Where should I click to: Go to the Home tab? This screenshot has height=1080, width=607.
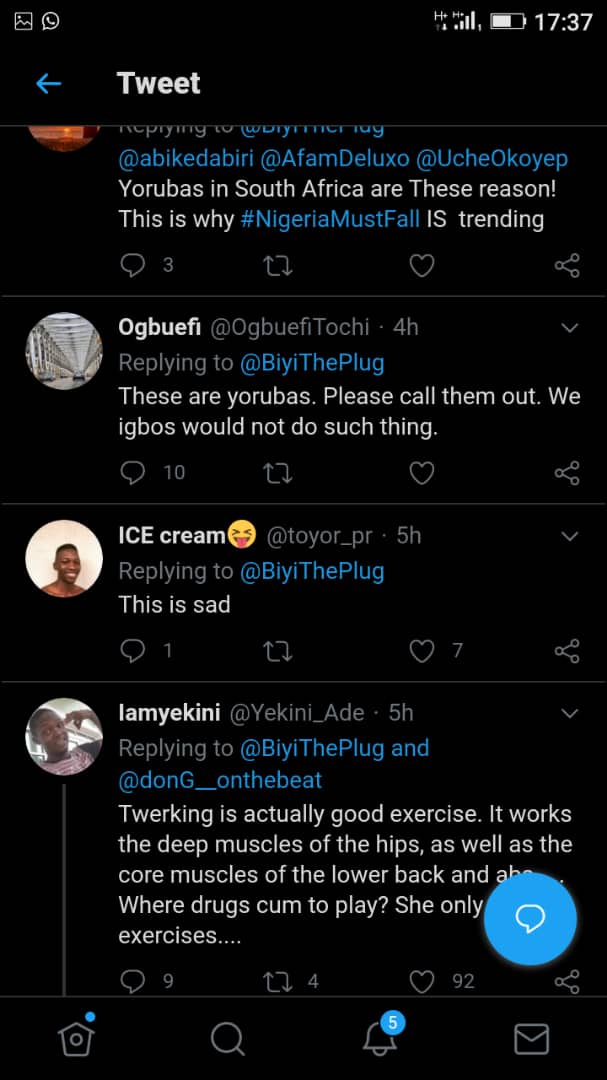coord(76,1039)
